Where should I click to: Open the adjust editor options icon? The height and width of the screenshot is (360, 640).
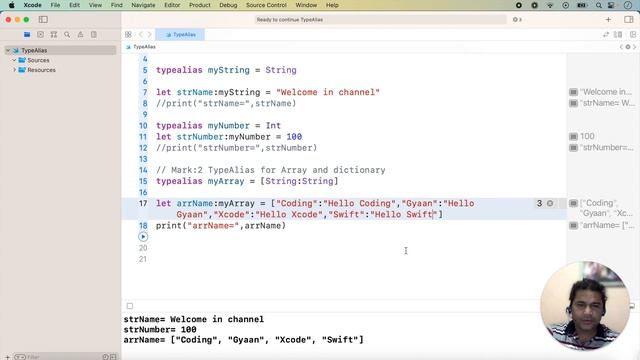[618, 35]
